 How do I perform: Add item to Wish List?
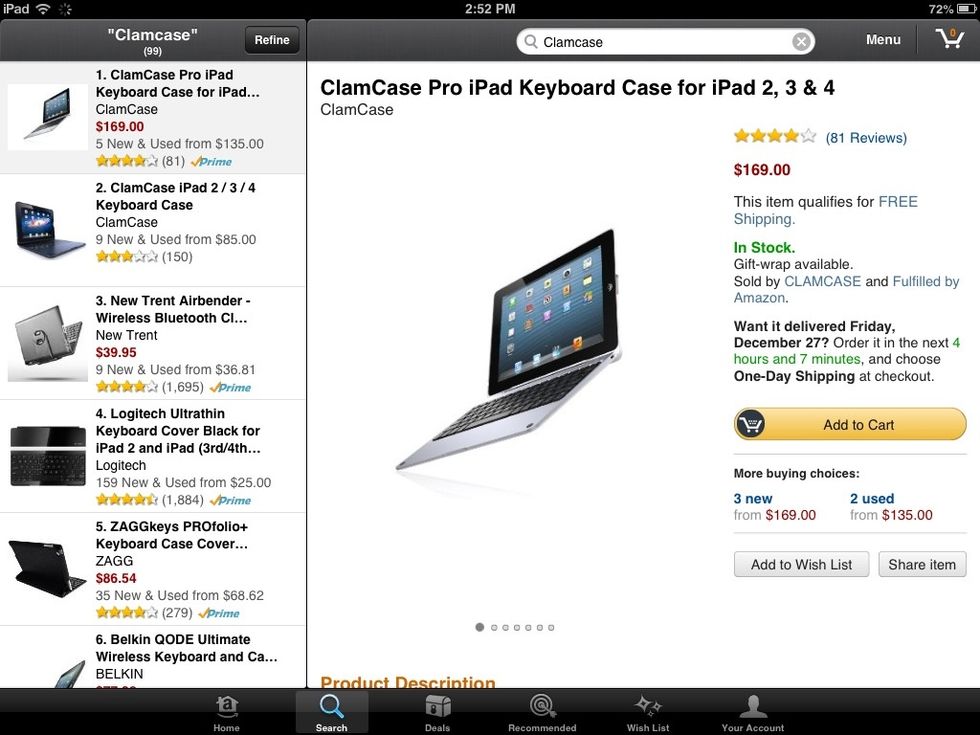(x=801, y=564)
